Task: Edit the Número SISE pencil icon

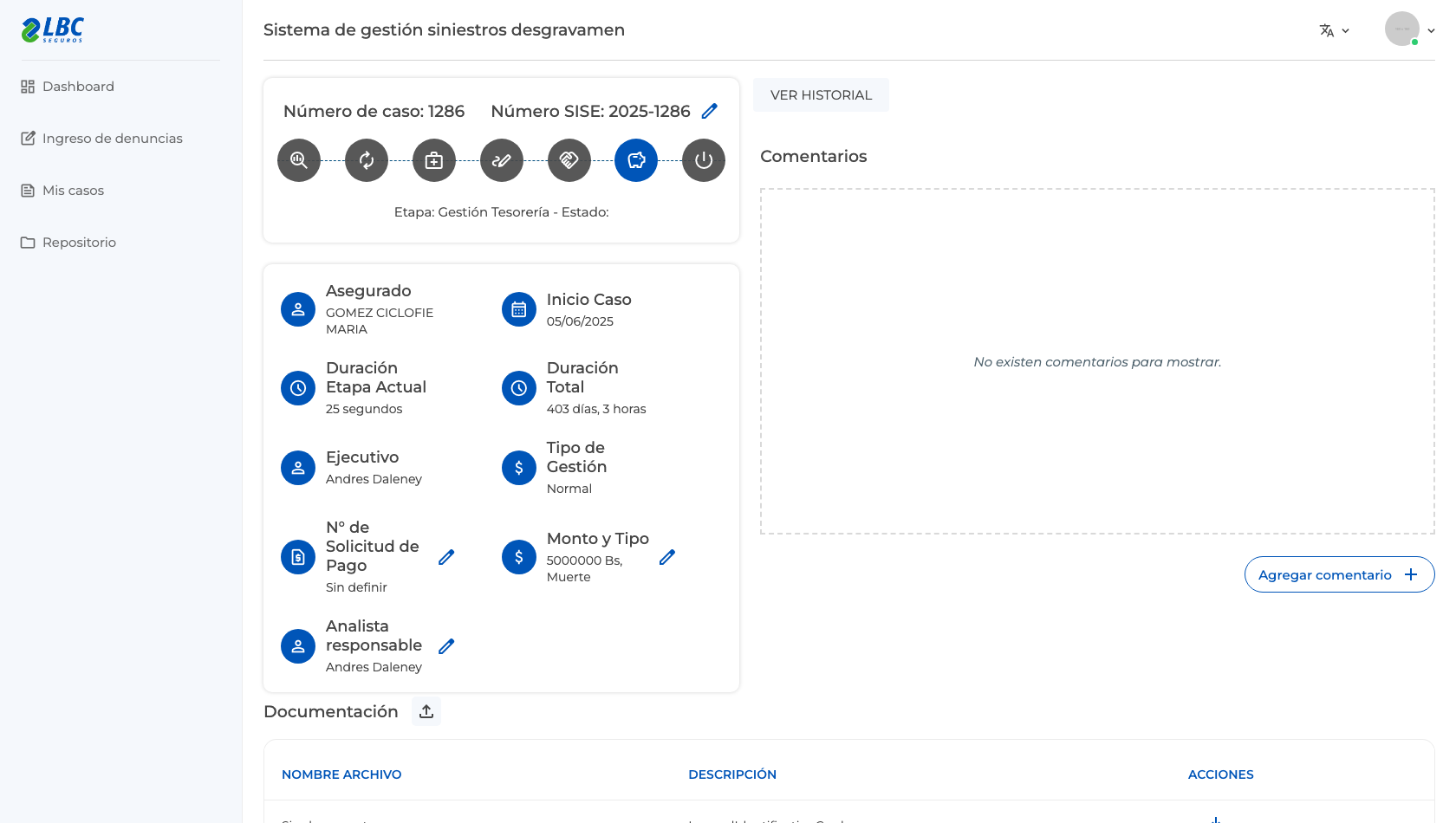Action: click(710, 111)
